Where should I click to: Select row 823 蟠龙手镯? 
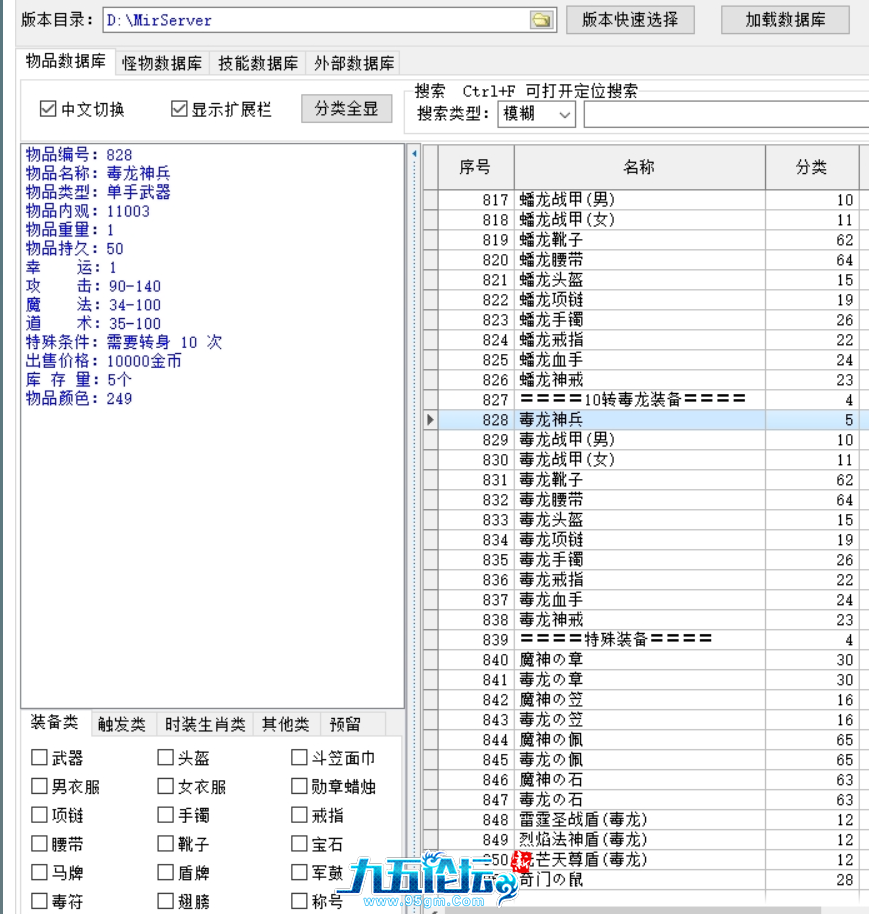647,320
